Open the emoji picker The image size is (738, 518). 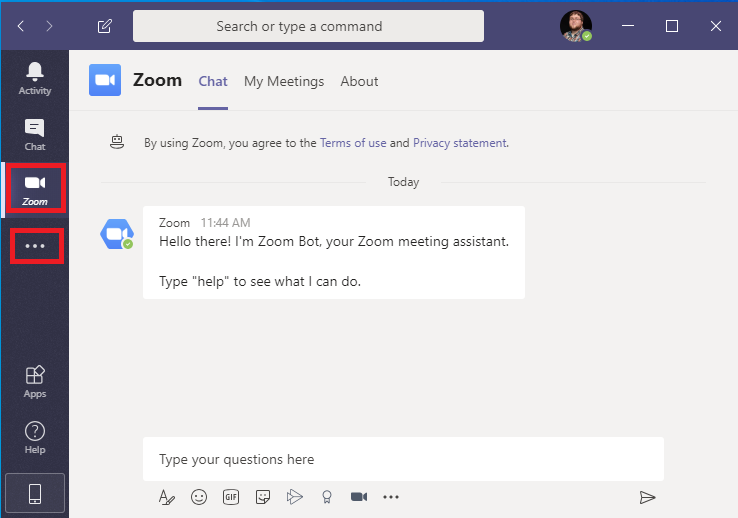(x=199, y=497)
